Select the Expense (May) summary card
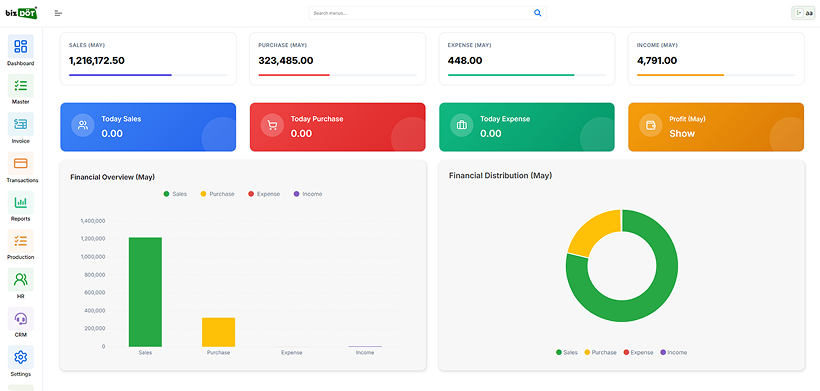Viewport: 820px width, 391px height. (527, 59)
